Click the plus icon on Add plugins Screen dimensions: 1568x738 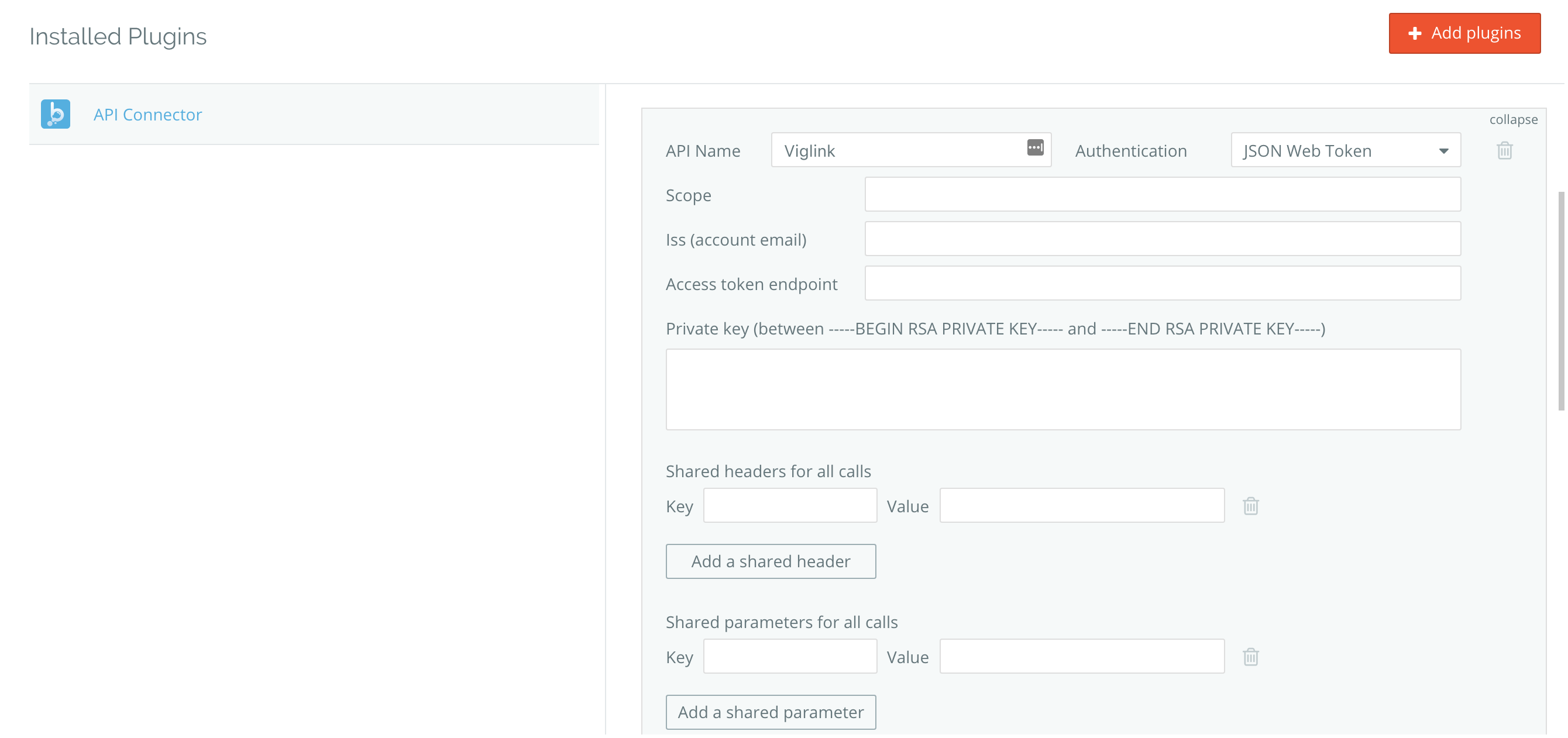click(1415, 33)
